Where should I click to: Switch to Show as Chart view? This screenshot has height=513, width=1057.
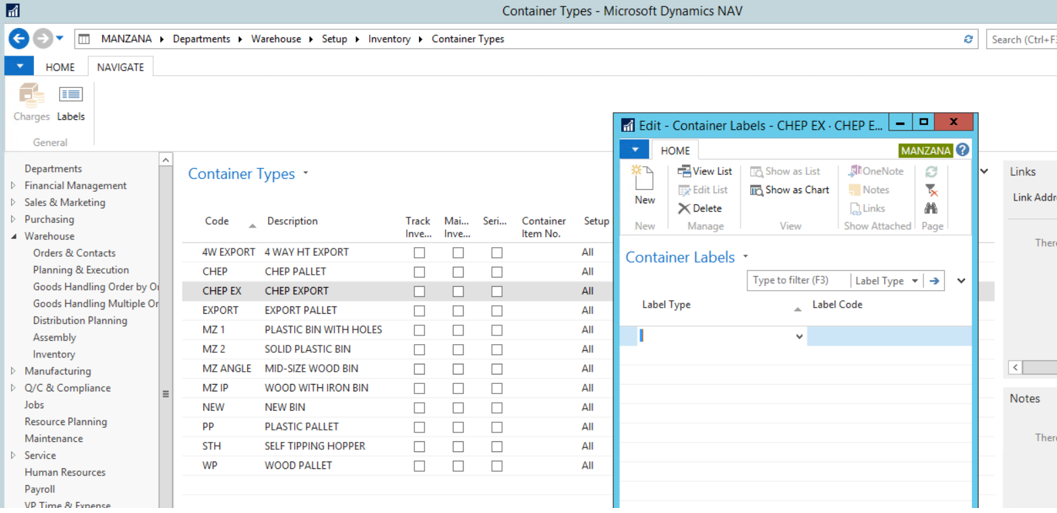tap(789, 190)
